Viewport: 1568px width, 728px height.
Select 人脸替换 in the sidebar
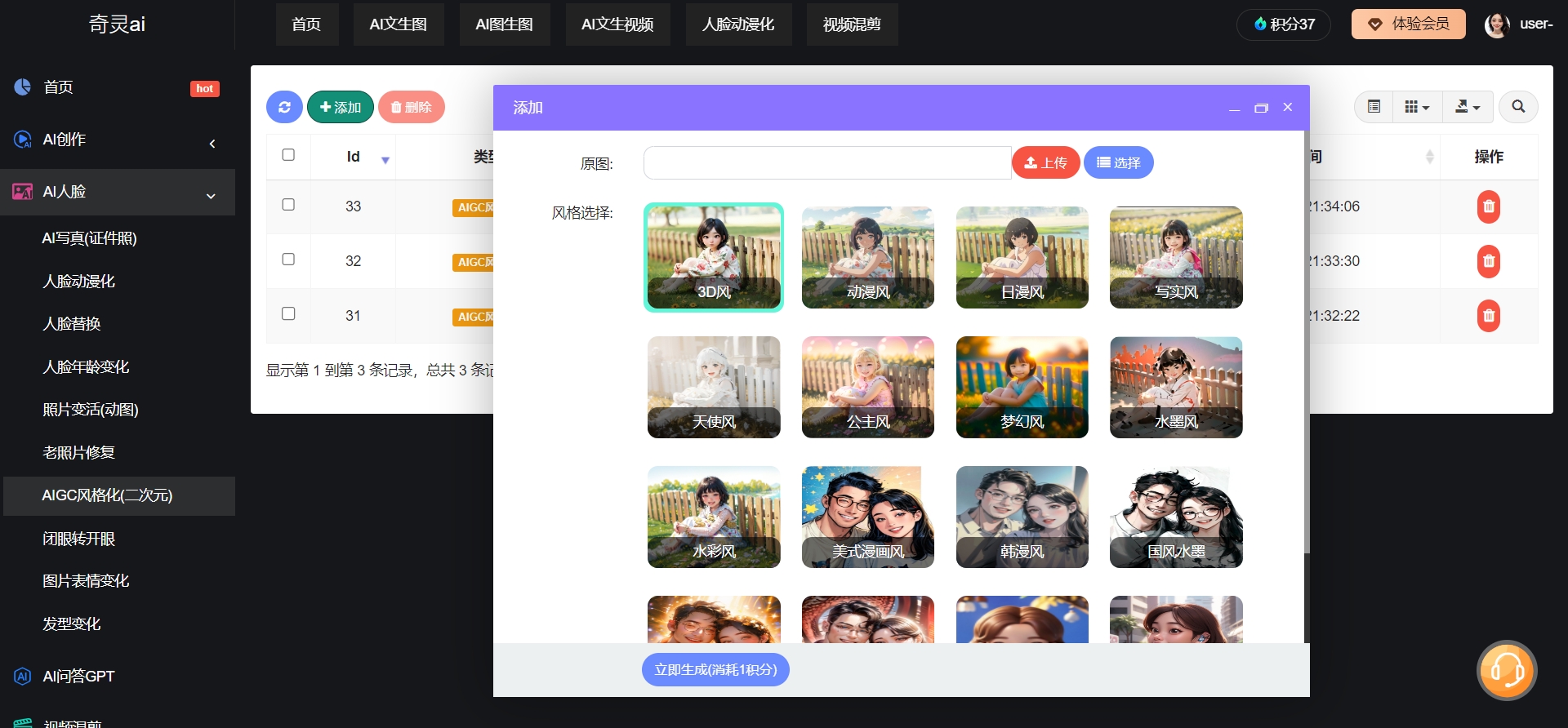point(72,324)
